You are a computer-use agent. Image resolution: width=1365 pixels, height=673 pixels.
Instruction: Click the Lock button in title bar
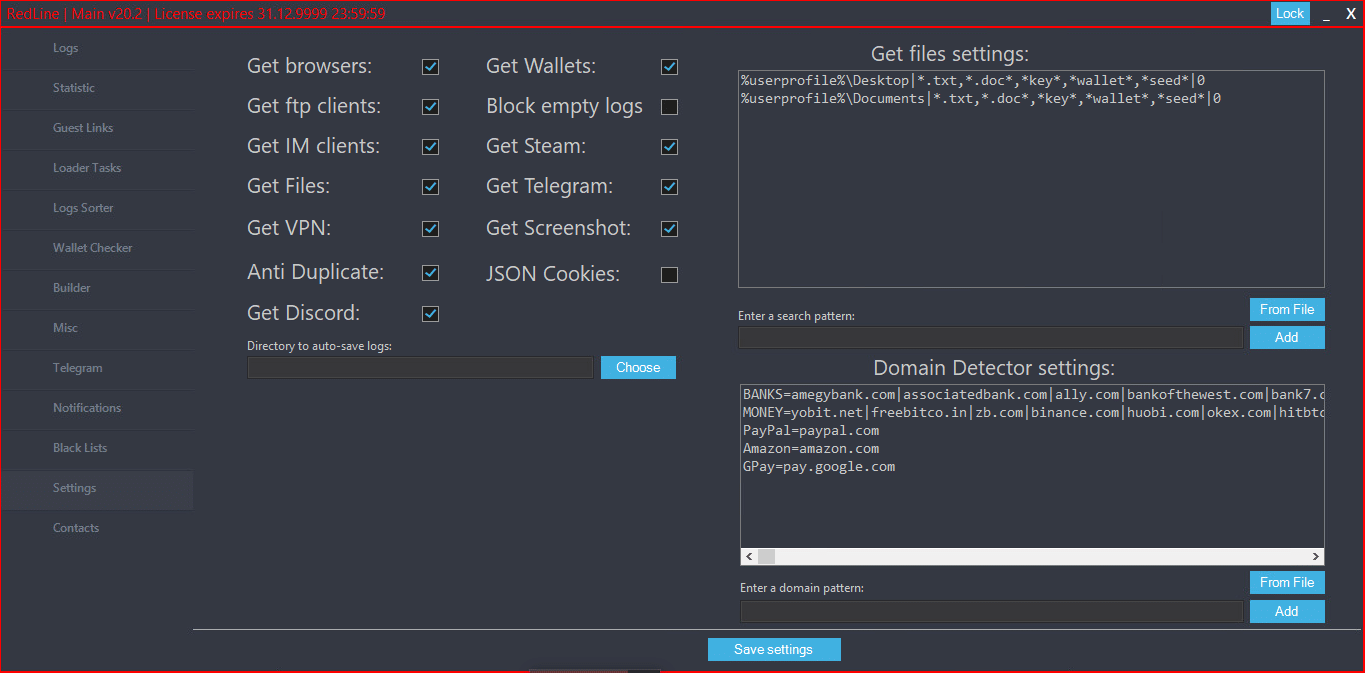pyautogui.click(x=1290, y=14)
